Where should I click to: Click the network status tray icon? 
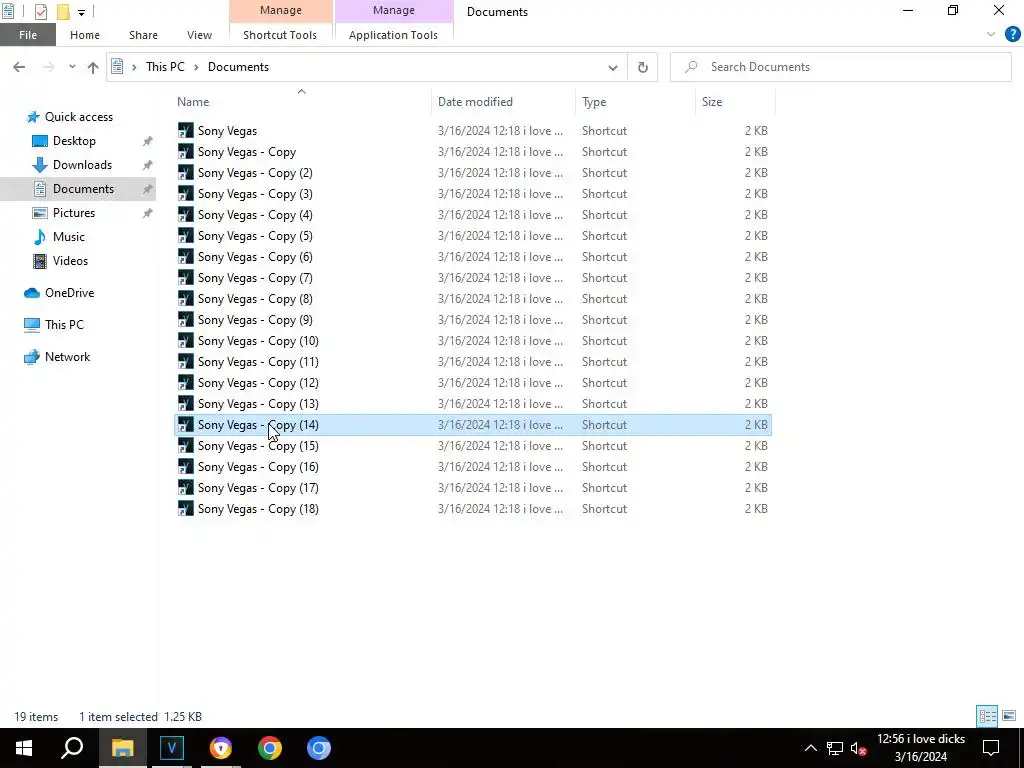(835, 748)
